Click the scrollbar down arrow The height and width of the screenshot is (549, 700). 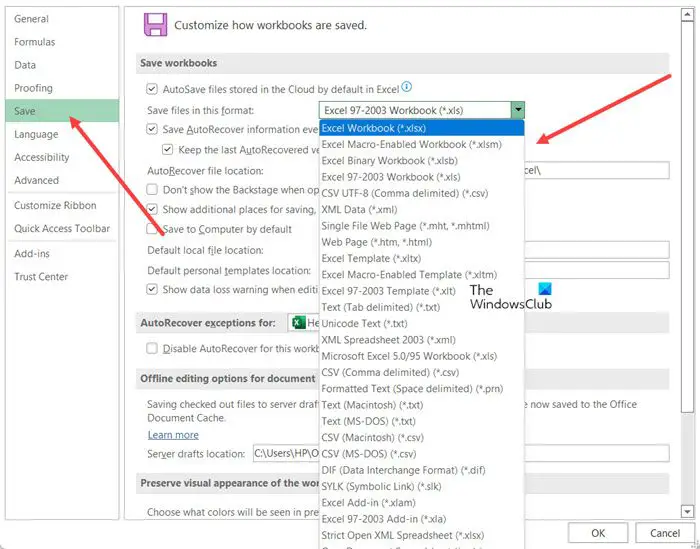point(687,511)
